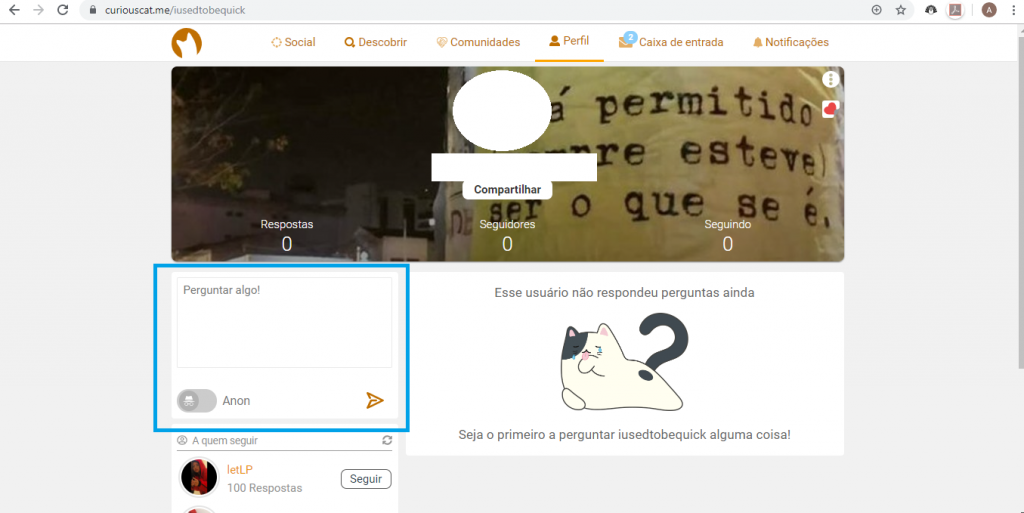Click the Compartilhar button
This screenshot has height=513, width=1024.
tap(507, 189)
